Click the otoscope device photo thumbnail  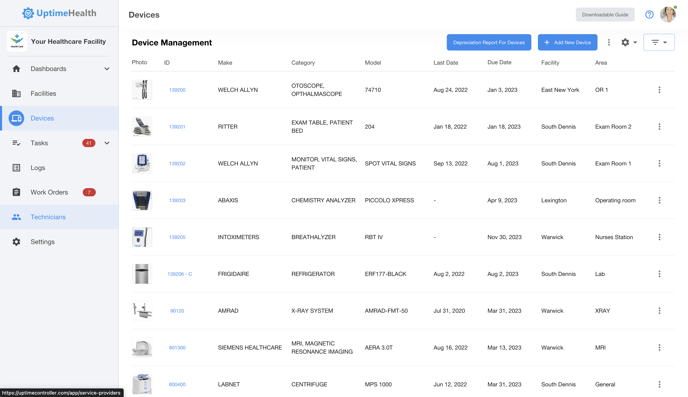click(142, 90)
